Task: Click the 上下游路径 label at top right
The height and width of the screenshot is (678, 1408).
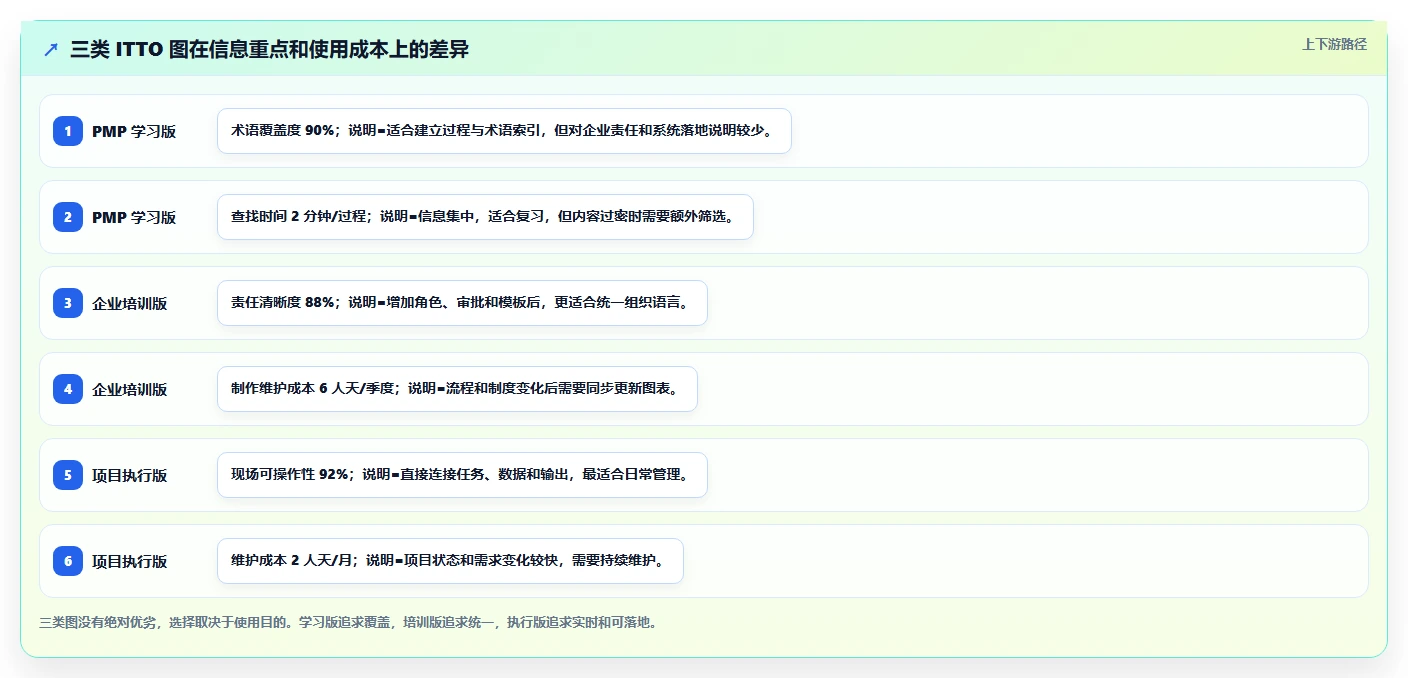Action: [1334, 44]
